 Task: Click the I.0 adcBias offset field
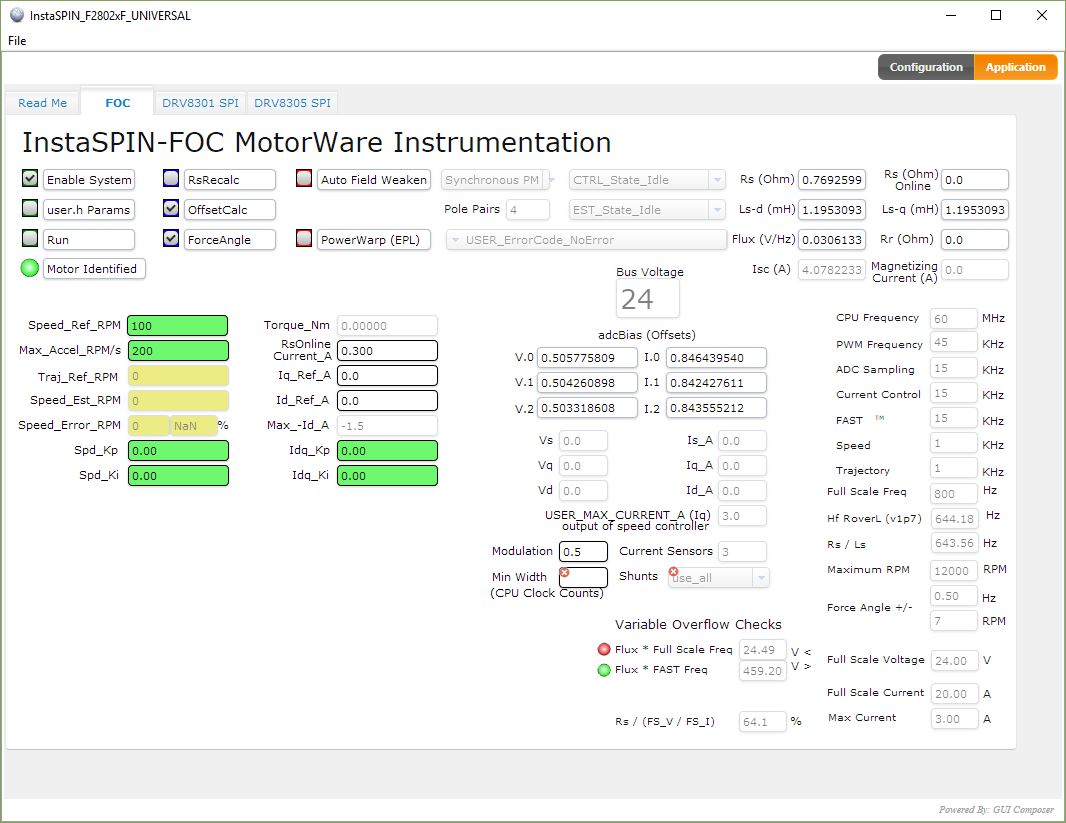click(717, 358)
